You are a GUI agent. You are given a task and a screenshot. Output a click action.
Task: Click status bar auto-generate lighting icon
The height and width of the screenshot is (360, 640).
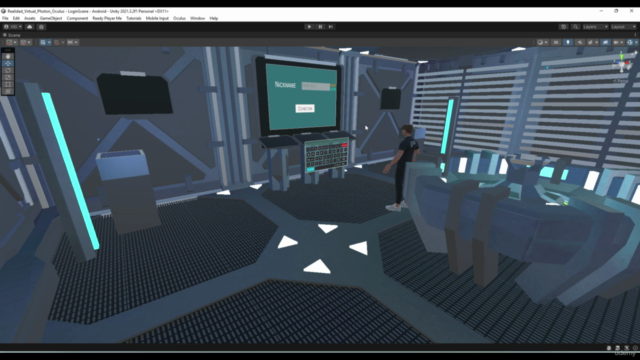point(627,348)
